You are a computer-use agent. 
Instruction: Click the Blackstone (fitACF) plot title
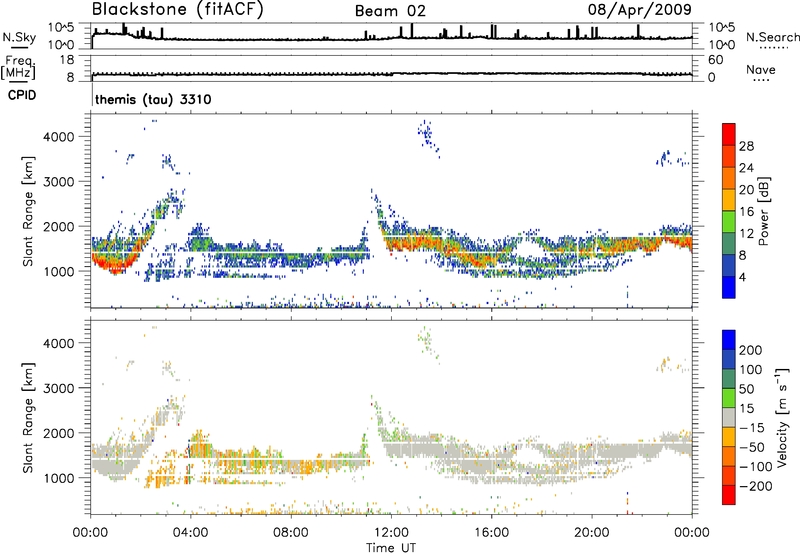coord(177,9)
